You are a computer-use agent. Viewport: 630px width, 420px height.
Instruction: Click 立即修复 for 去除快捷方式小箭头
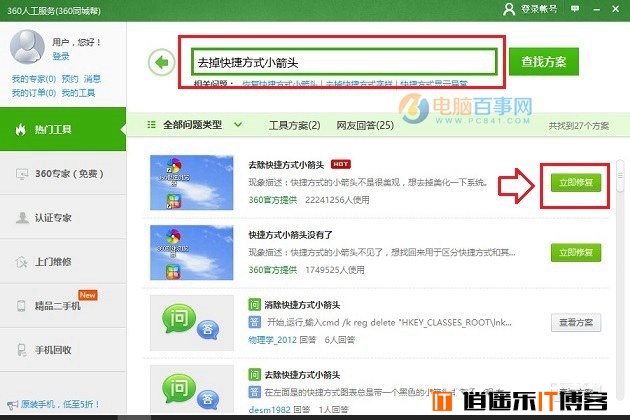[576, 182]
